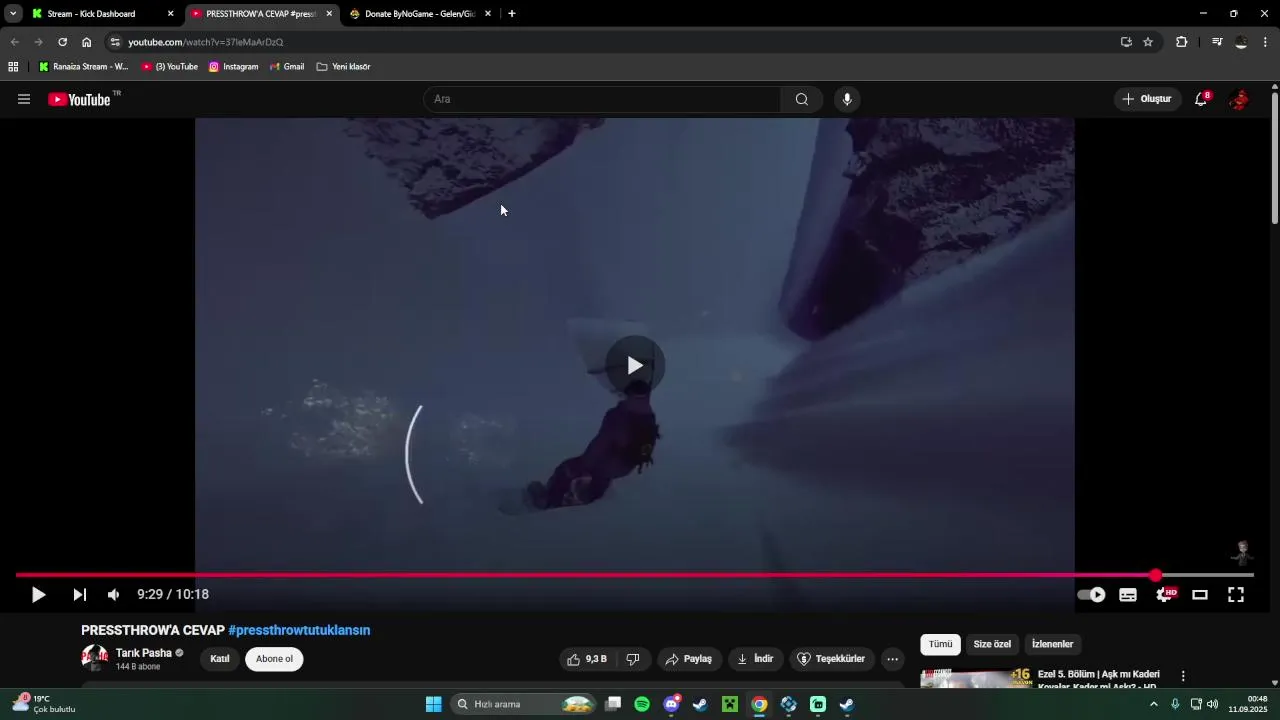Mute the video volume speaker icon
This screenshot has width=1280, height=720.
point(114,595)
